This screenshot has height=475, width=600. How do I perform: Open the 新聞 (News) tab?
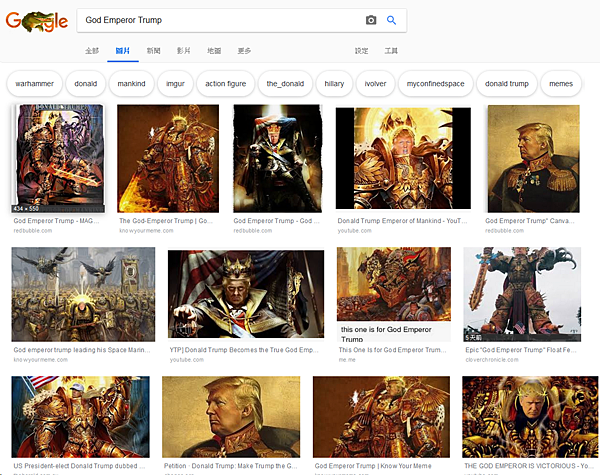click(x=153, y=51)
